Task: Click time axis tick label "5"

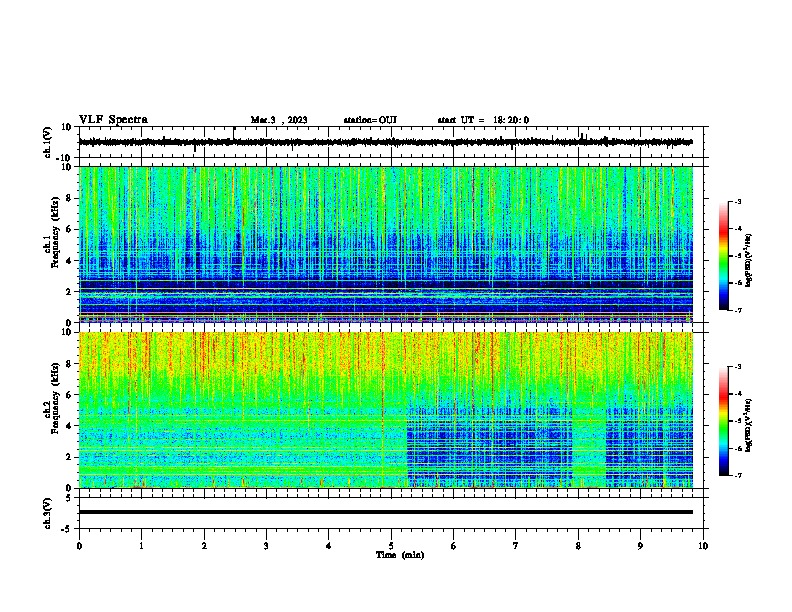Action: pos(391,546)
